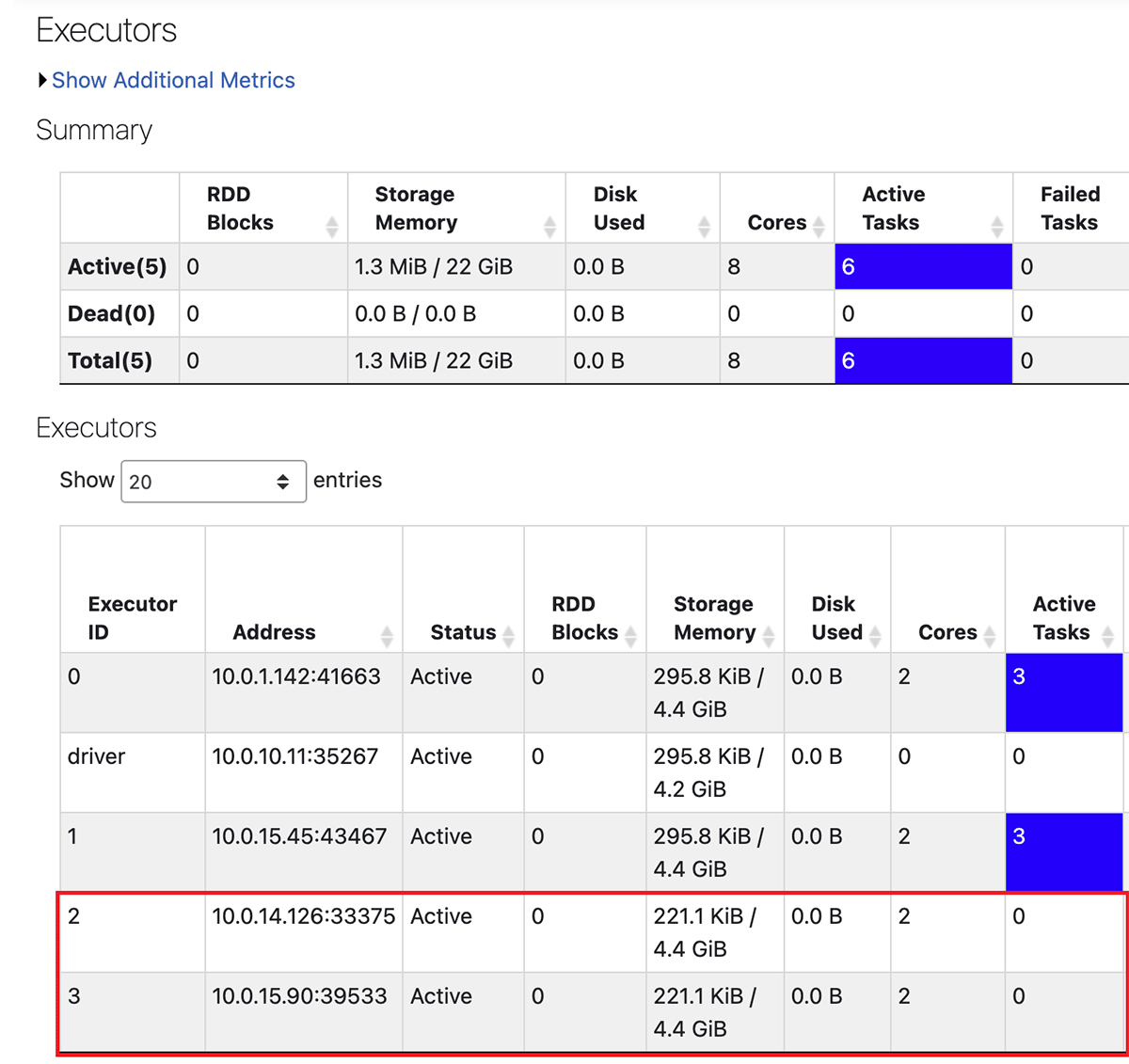Click the Executor ID column header
The image size is (1129, 1064).
coord(132,617)
